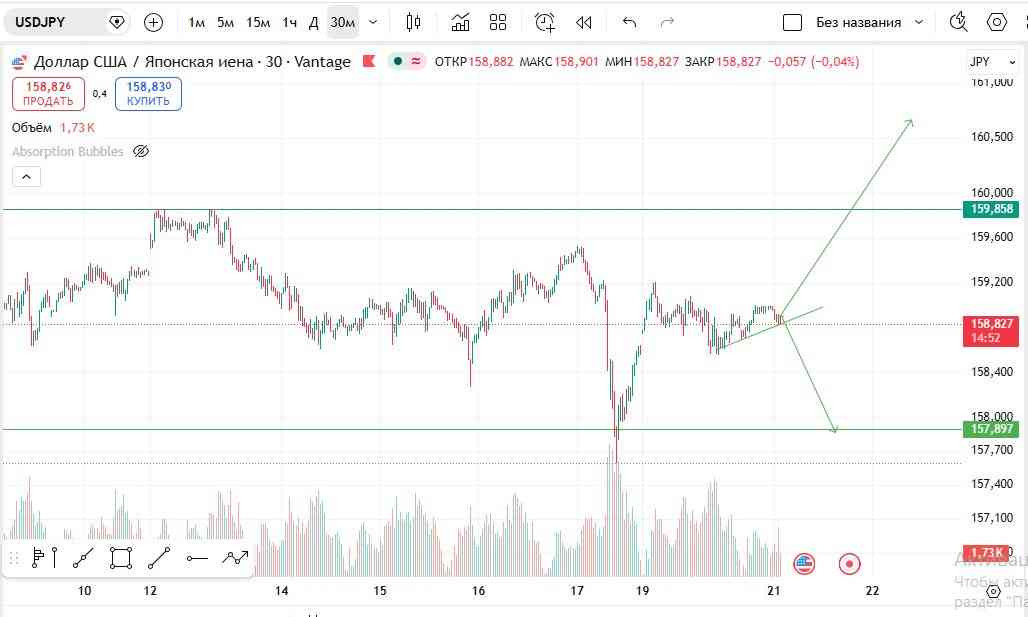Select the daily Д timeframe
The width and height of the screenshot is (1028, 617).
coord(313,22)
